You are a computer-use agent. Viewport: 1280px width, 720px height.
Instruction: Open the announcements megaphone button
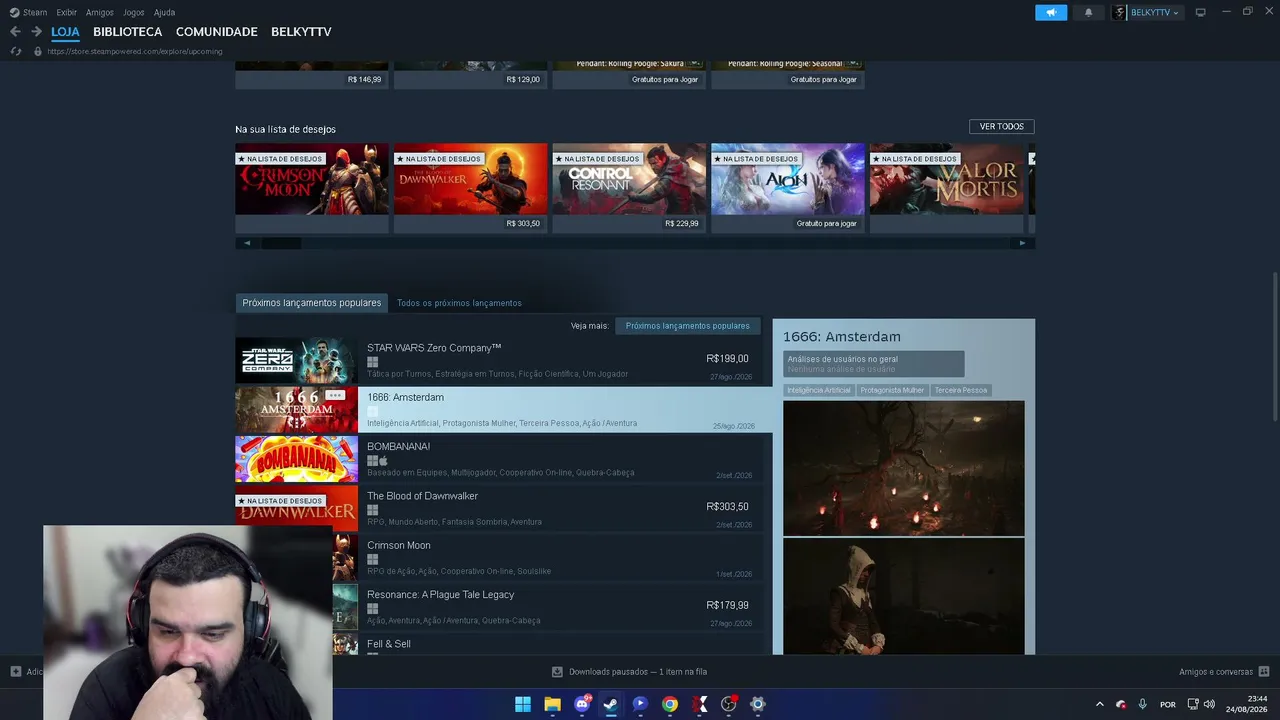point(1051,12)
